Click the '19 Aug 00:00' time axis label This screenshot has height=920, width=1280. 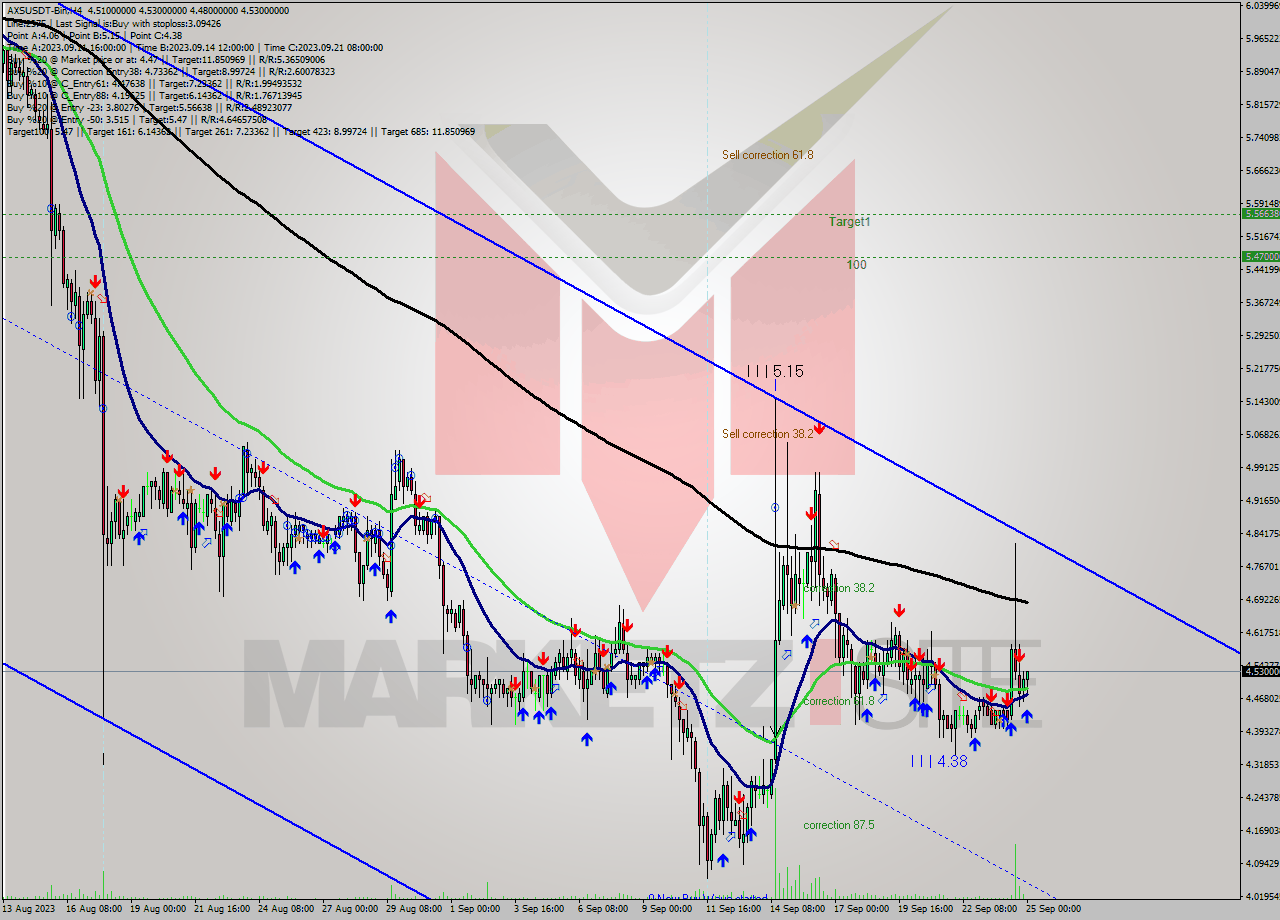pyautogui.click(x=156, y=909)
